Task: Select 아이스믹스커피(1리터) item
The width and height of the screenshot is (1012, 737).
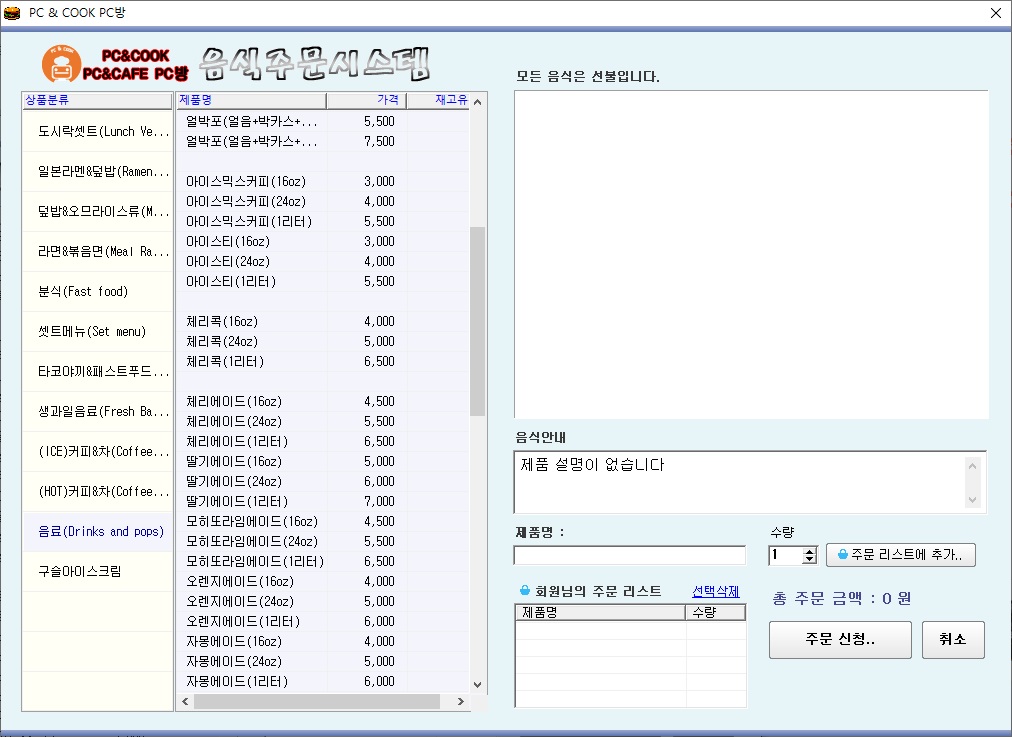Action: [x=323, y=221]
